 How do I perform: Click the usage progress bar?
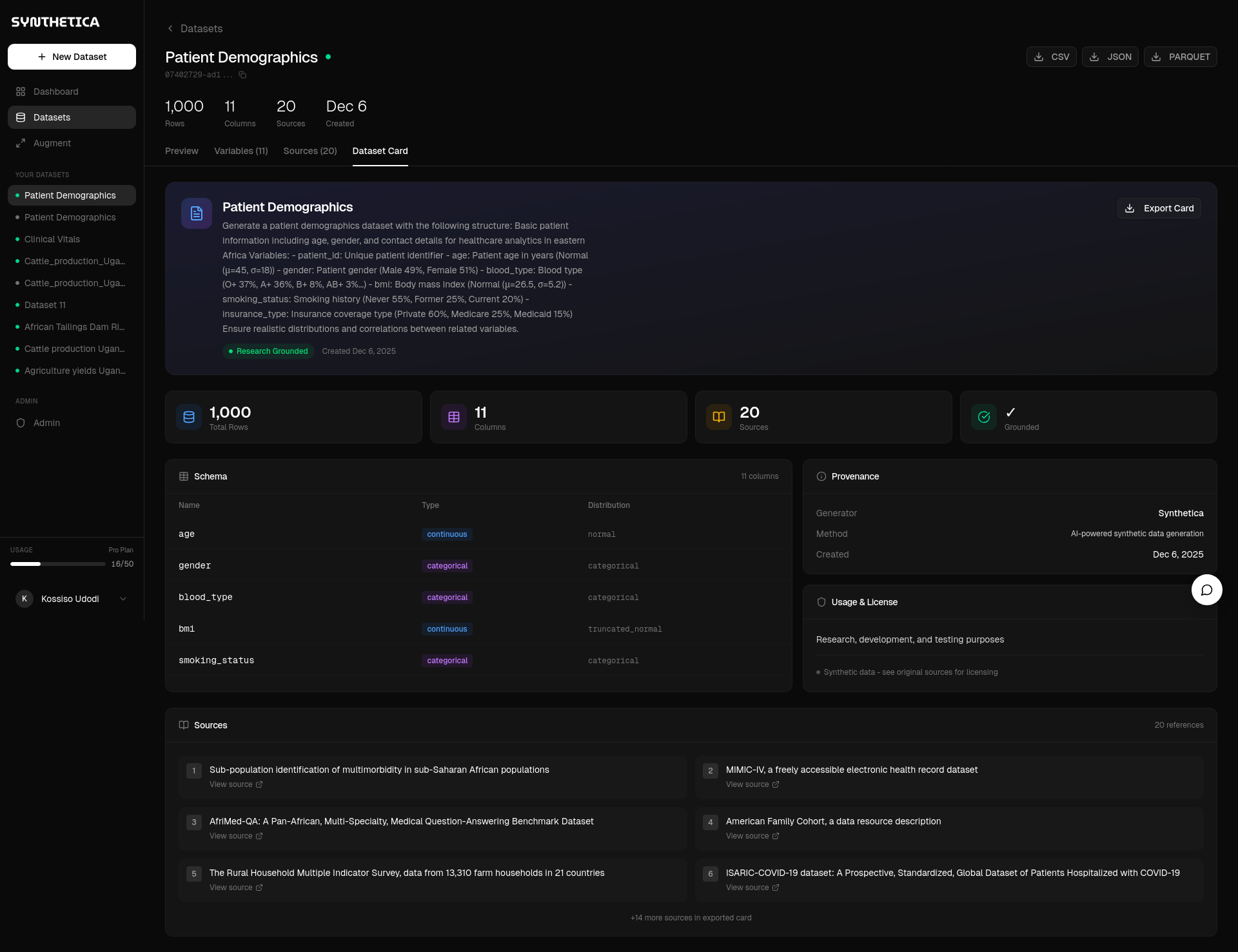click(57, 564)
